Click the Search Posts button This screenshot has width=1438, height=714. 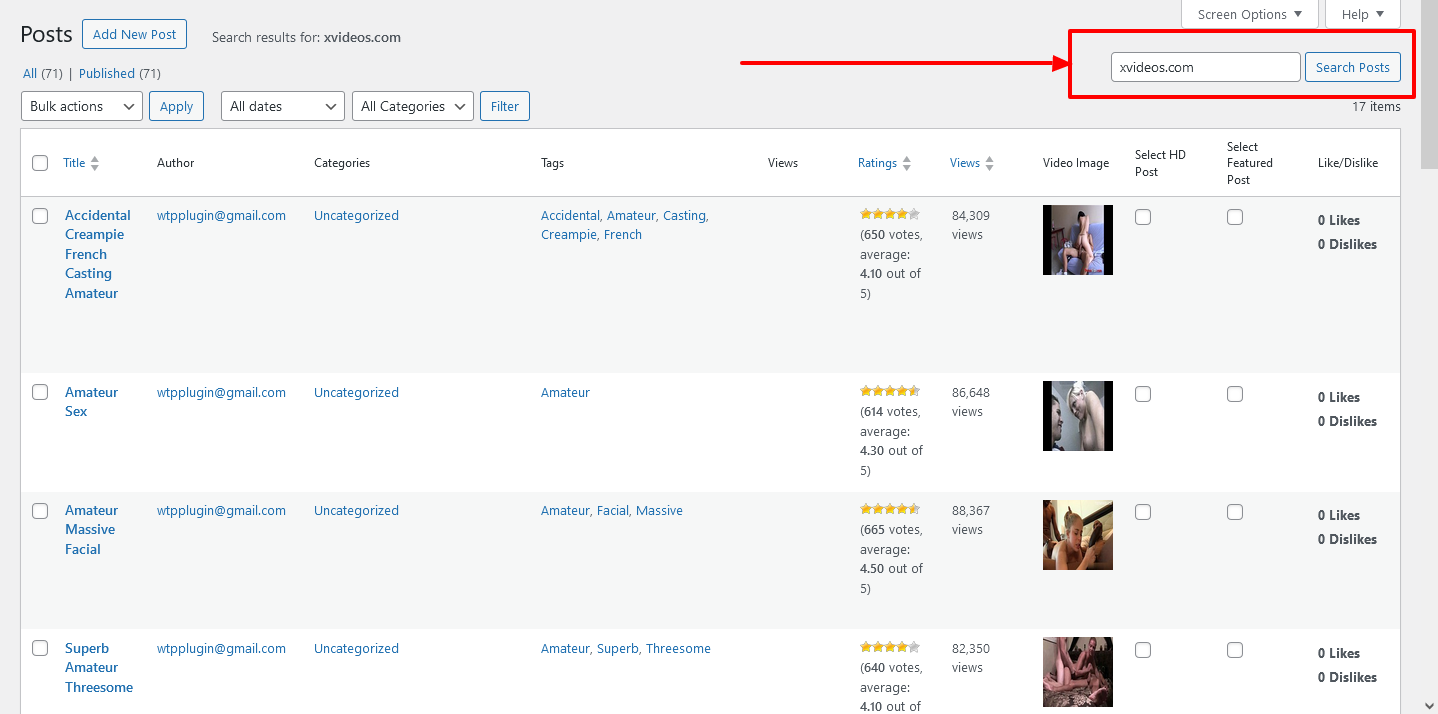[1352, 66]
